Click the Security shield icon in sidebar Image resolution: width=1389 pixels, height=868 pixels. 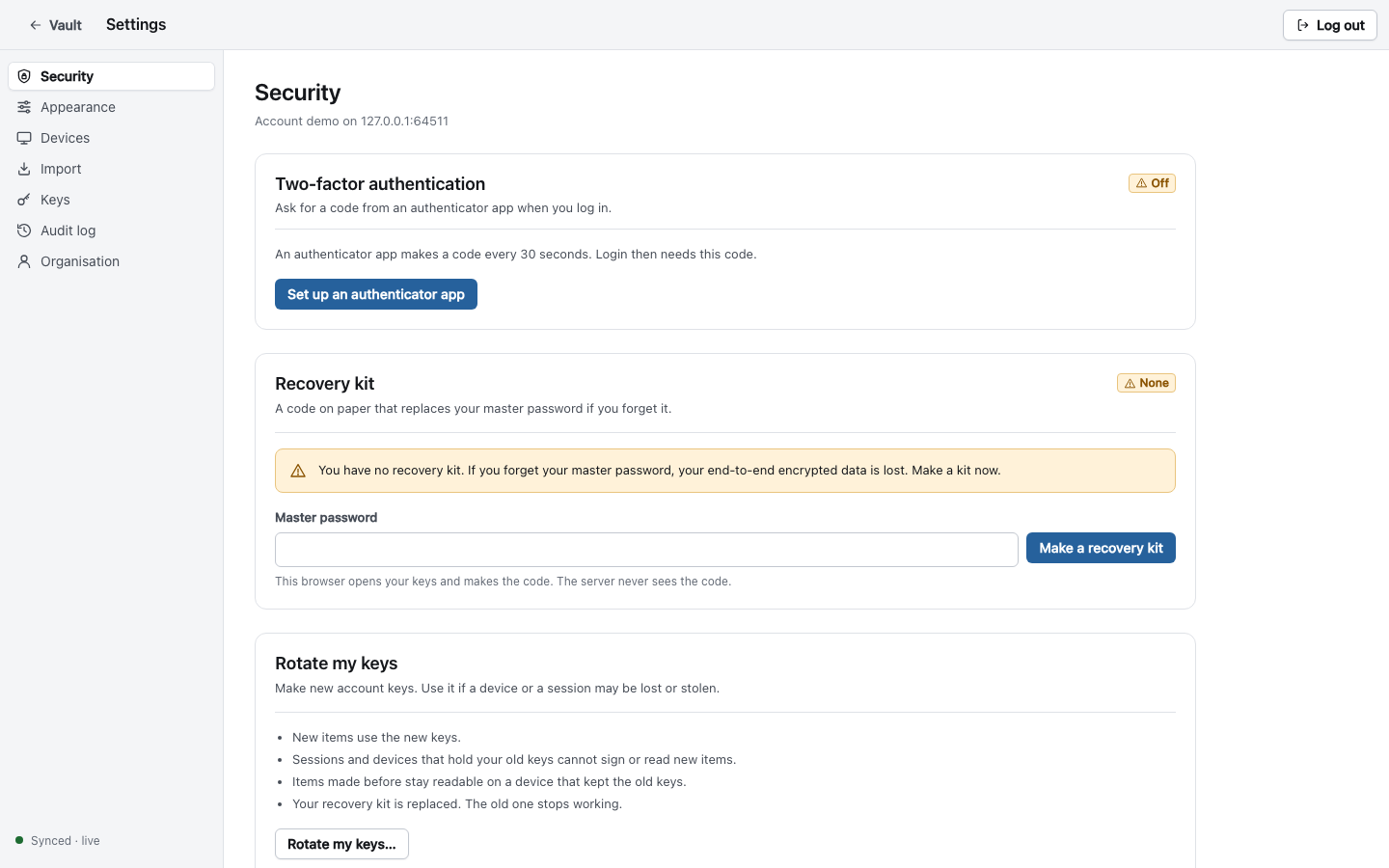coord(24,76)
